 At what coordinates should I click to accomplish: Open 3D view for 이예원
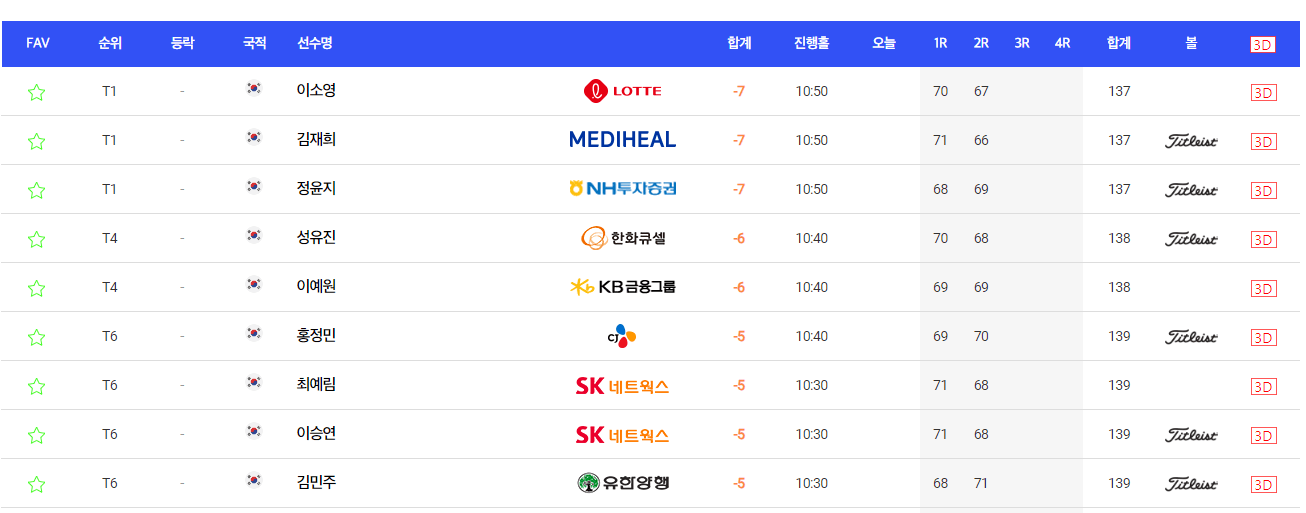tap(1264, 289)
